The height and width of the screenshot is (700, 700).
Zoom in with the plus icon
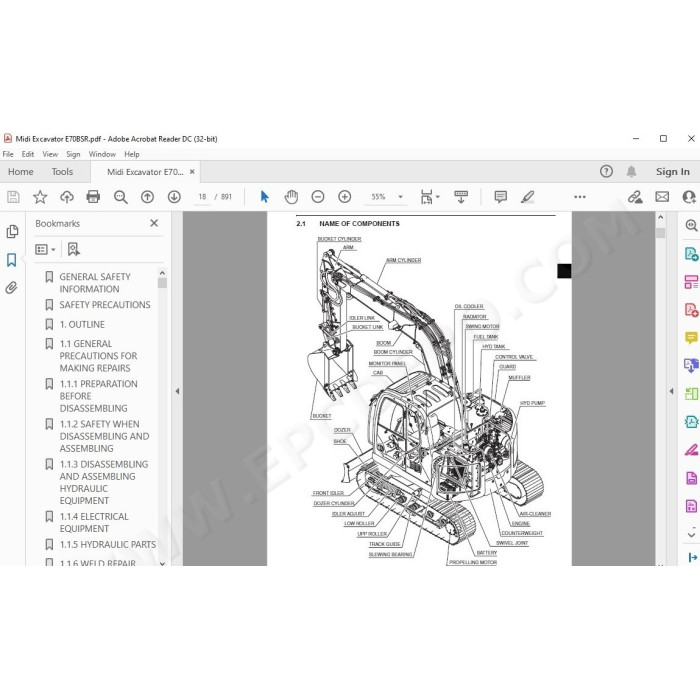tap(345, 197)
